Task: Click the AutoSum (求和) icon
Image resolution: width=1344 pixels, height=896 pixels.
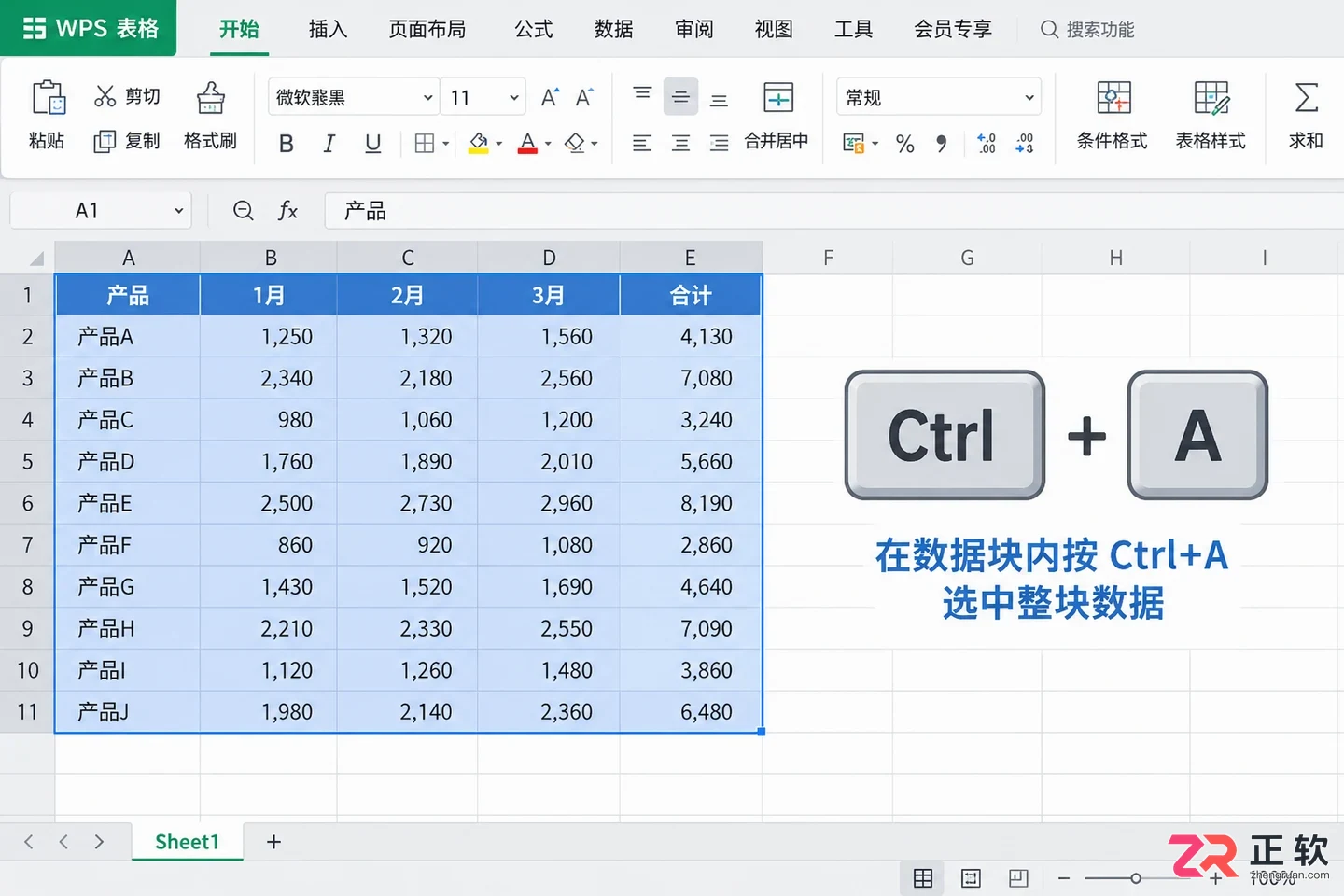Action: (1307, 97)
